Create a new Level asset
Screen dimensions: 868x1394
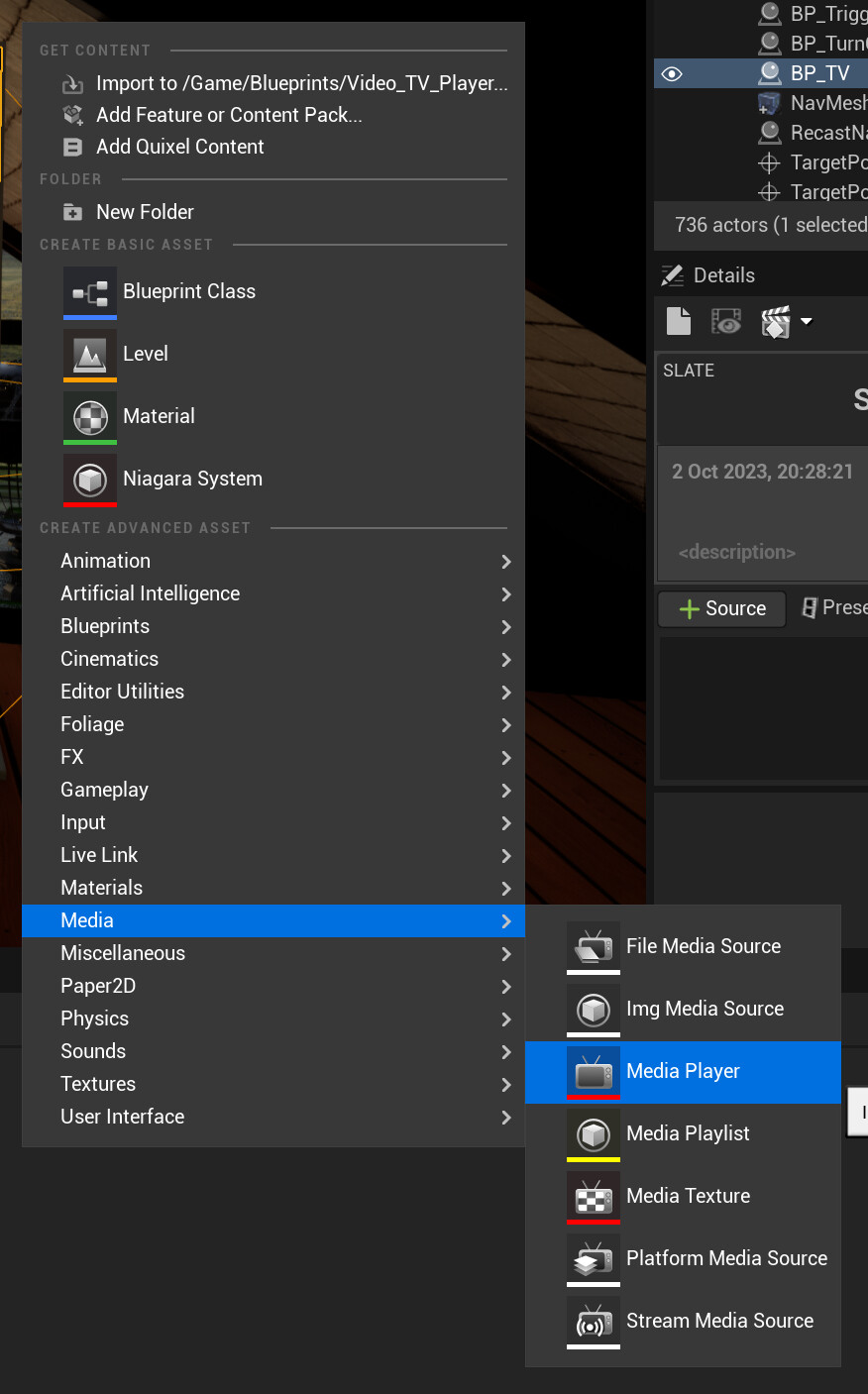tap(146, 354)
